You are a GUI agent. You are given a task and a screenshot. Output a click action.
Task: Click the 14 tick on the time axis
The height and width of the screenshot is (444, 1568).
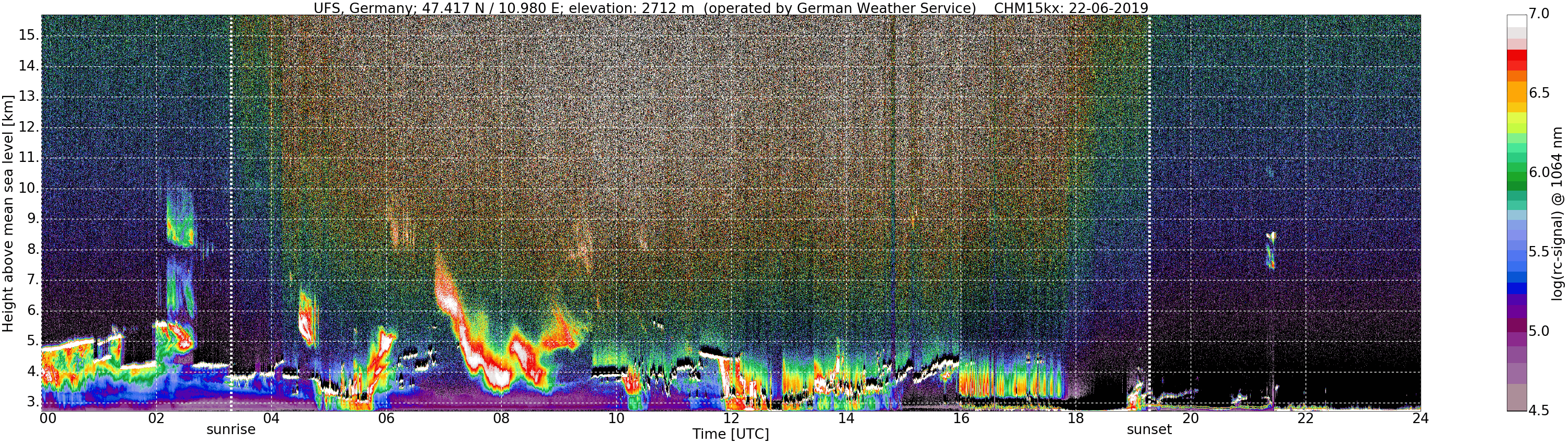pos(846,418)
